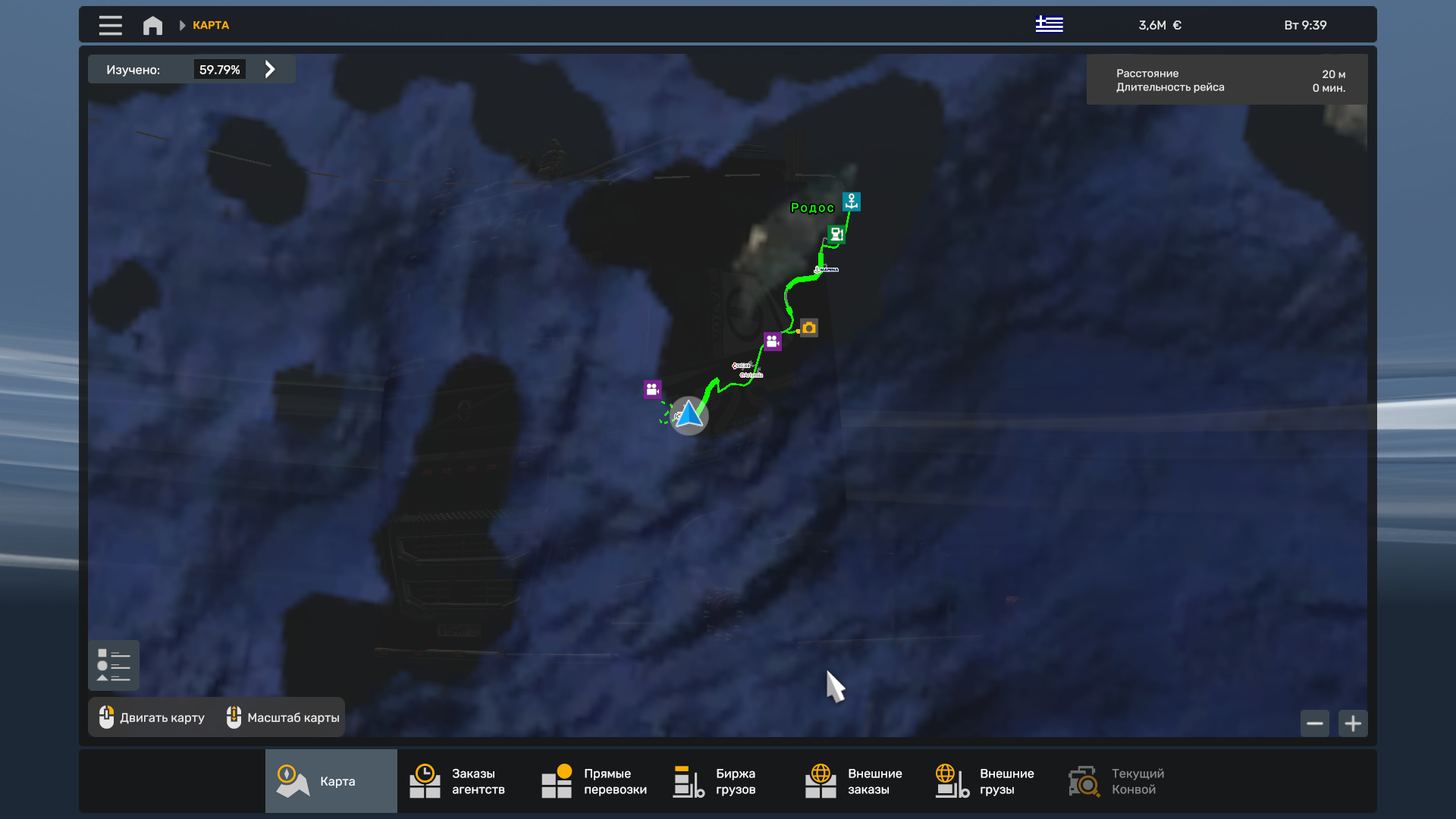Viewport: 1456px width, 819px height.
Task: Open the Биржа грузов tab
Action: click(x=726, y=781)
